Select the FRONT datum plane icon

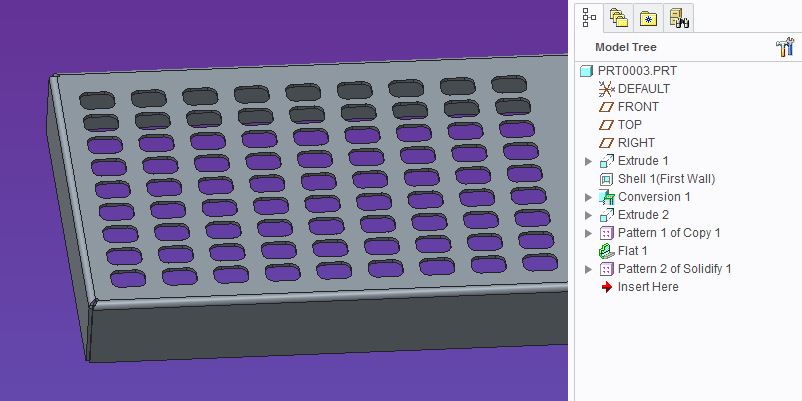click(607, 107)
